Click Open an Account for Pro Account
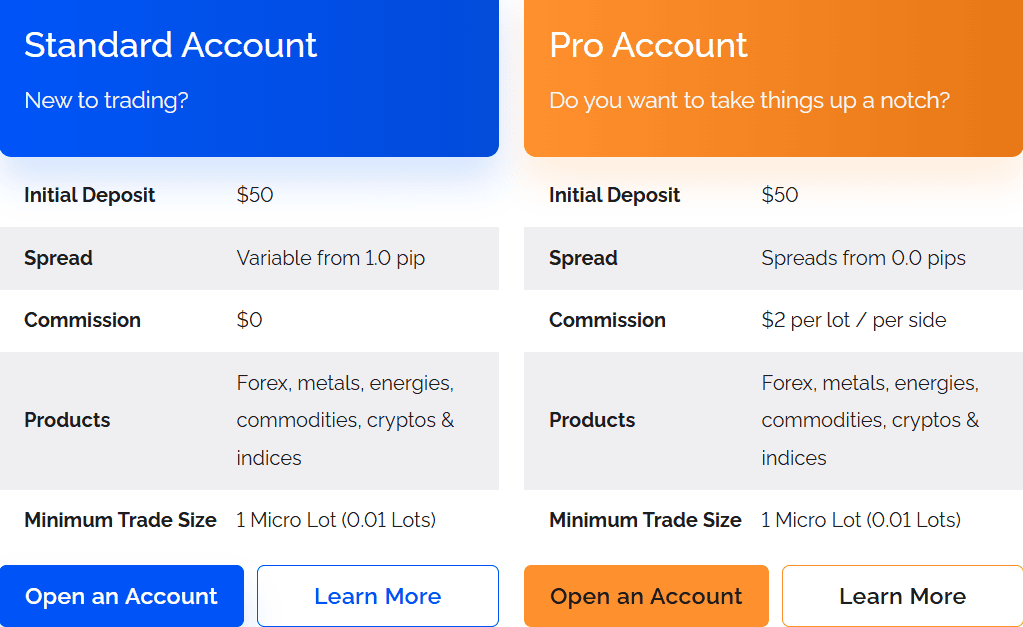Screen dimensions: 1023x627 point(646,596)
